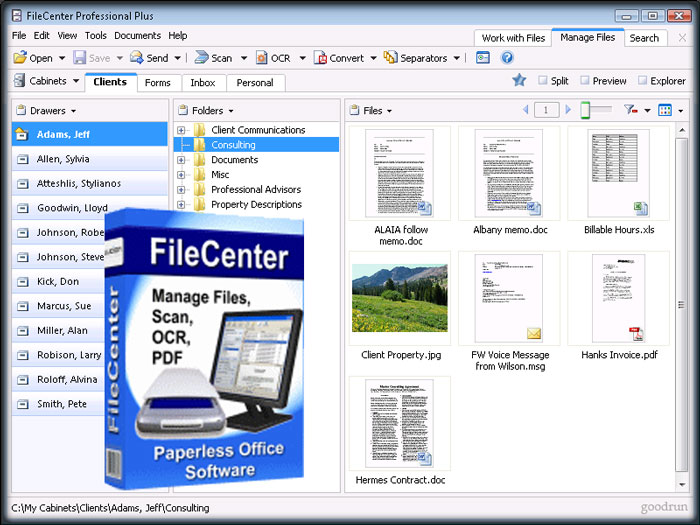Open the Edit menu
Viewport: 700px width, 525px height.
42,36
